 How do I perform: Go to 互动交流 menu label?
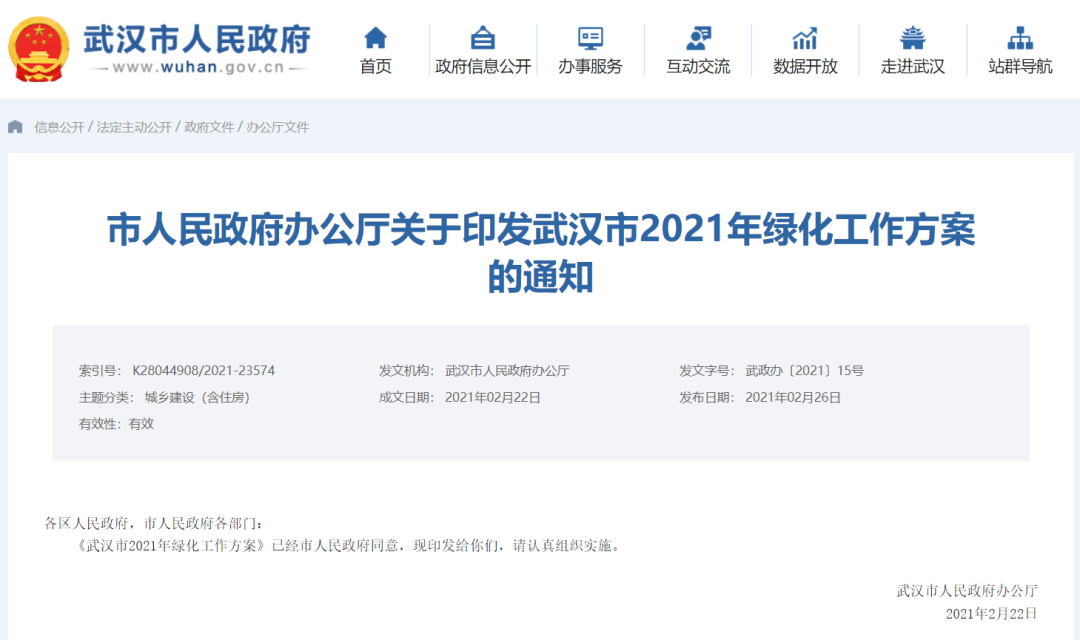[698, 67]
